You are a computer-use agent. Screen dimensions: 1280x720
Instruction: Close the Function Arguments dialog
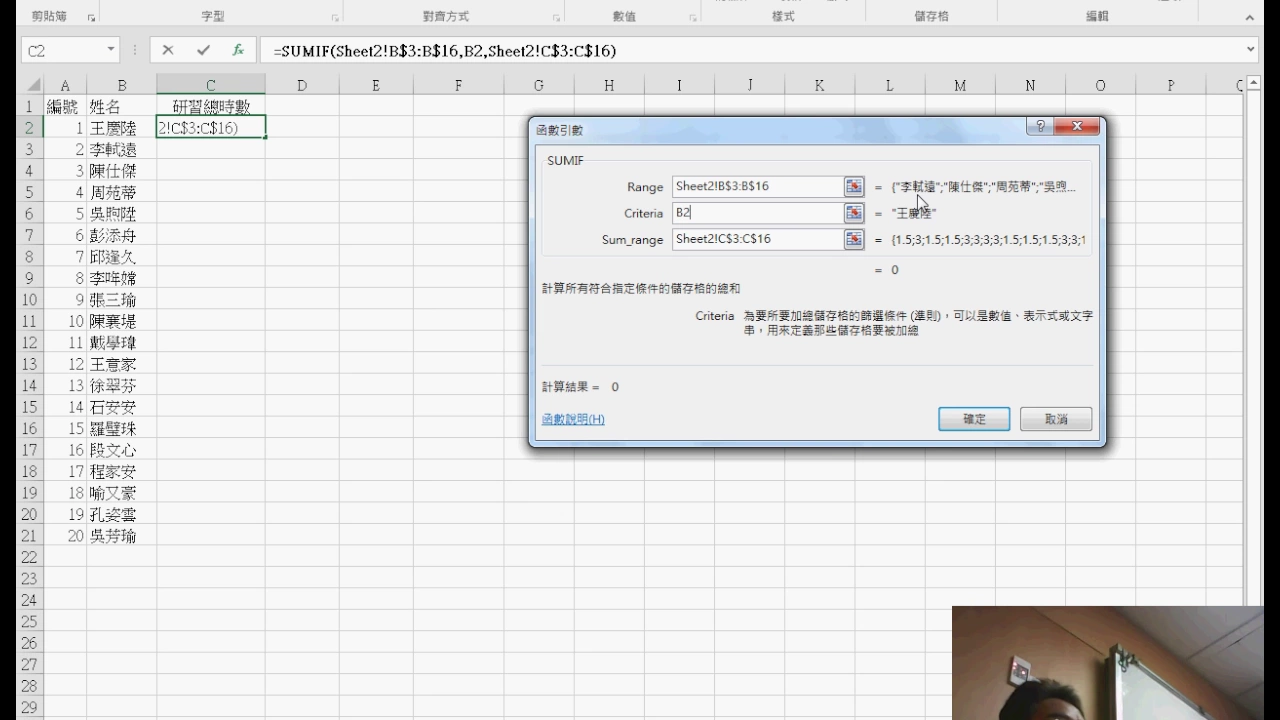pos(1077,127)
